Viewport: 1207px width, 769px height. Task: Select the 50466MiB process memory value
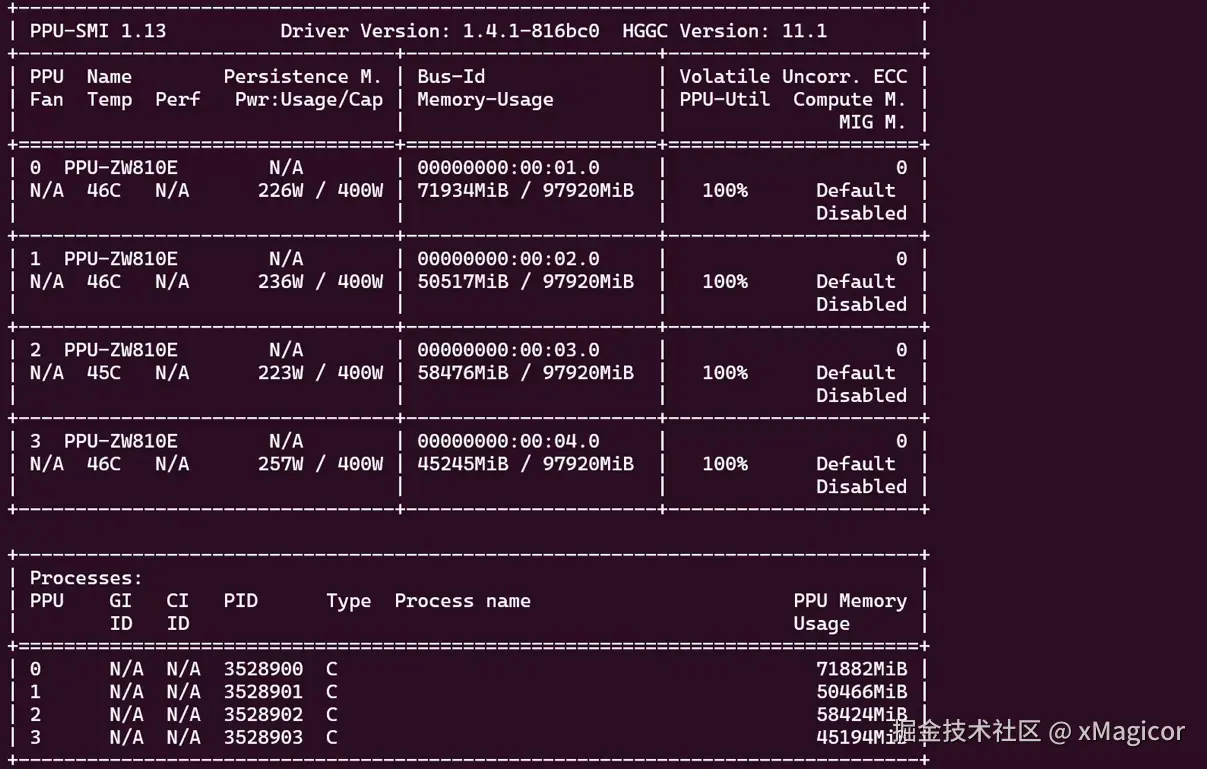[x=861, y=691]
